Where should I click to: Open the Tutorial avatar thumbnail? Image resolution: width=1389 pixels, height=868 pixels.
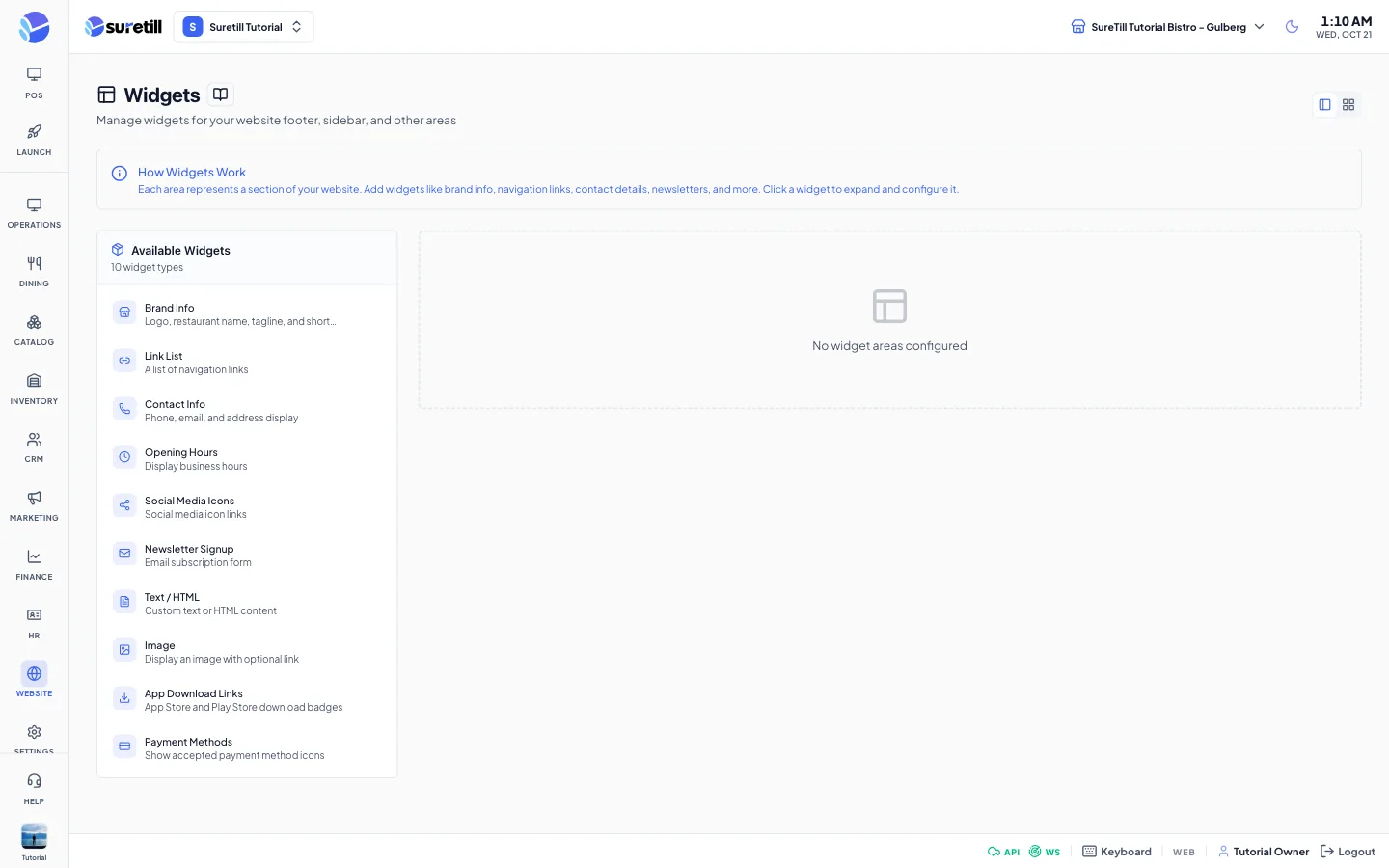[34, 837]
